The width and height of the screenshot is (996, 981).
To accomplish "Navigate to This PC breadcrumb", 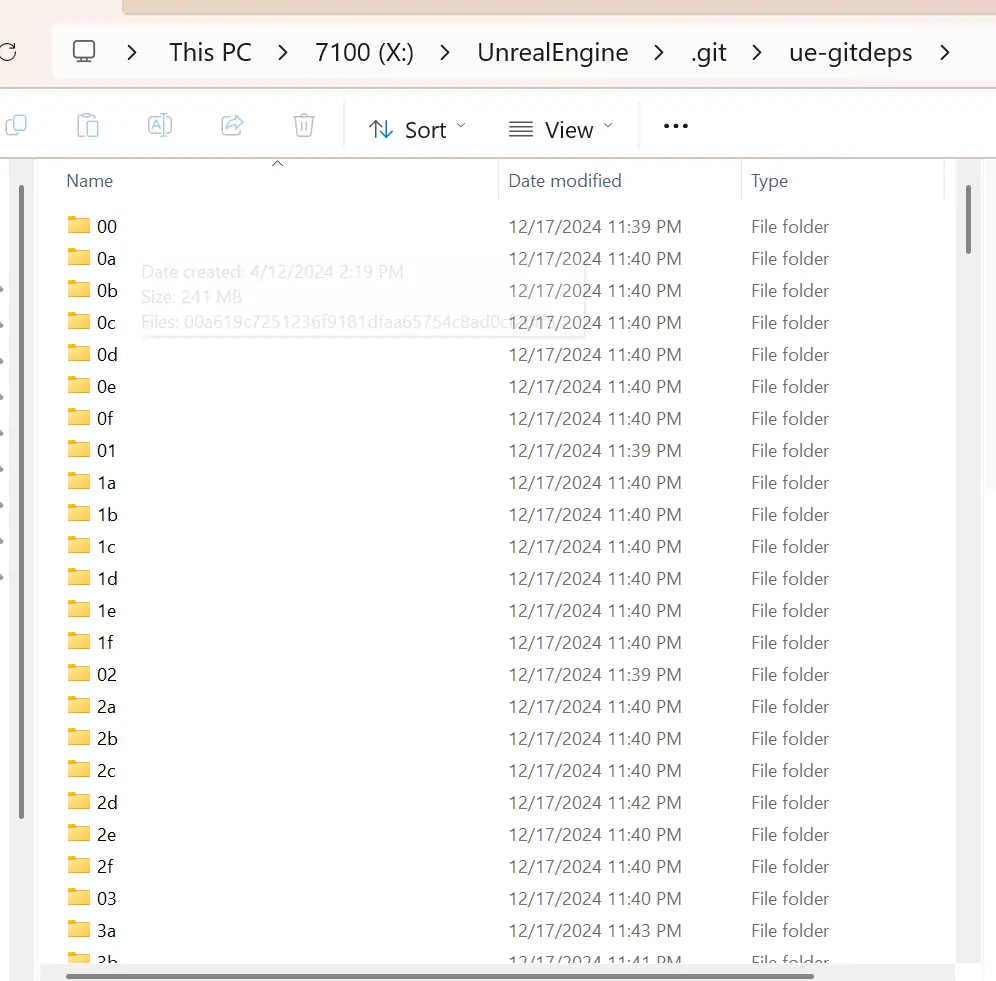I will pos(210,52).
